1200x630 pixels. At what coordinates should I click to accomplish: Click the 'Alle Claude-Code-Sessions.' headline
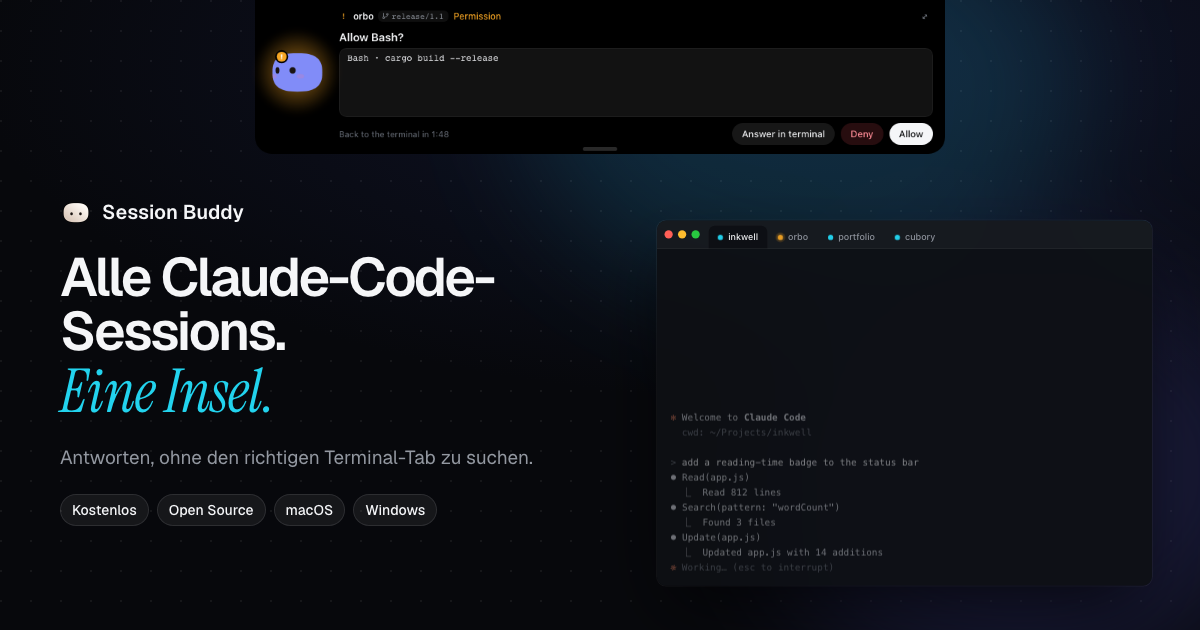click(278, 305)
